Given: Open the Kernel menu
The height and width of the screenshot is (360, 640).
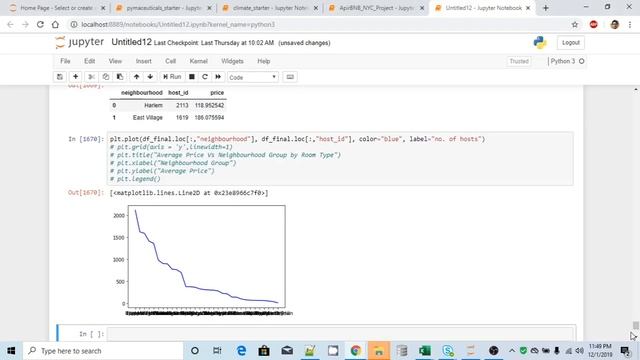Looking at the screenshot, I should click(x=198, y=61).
